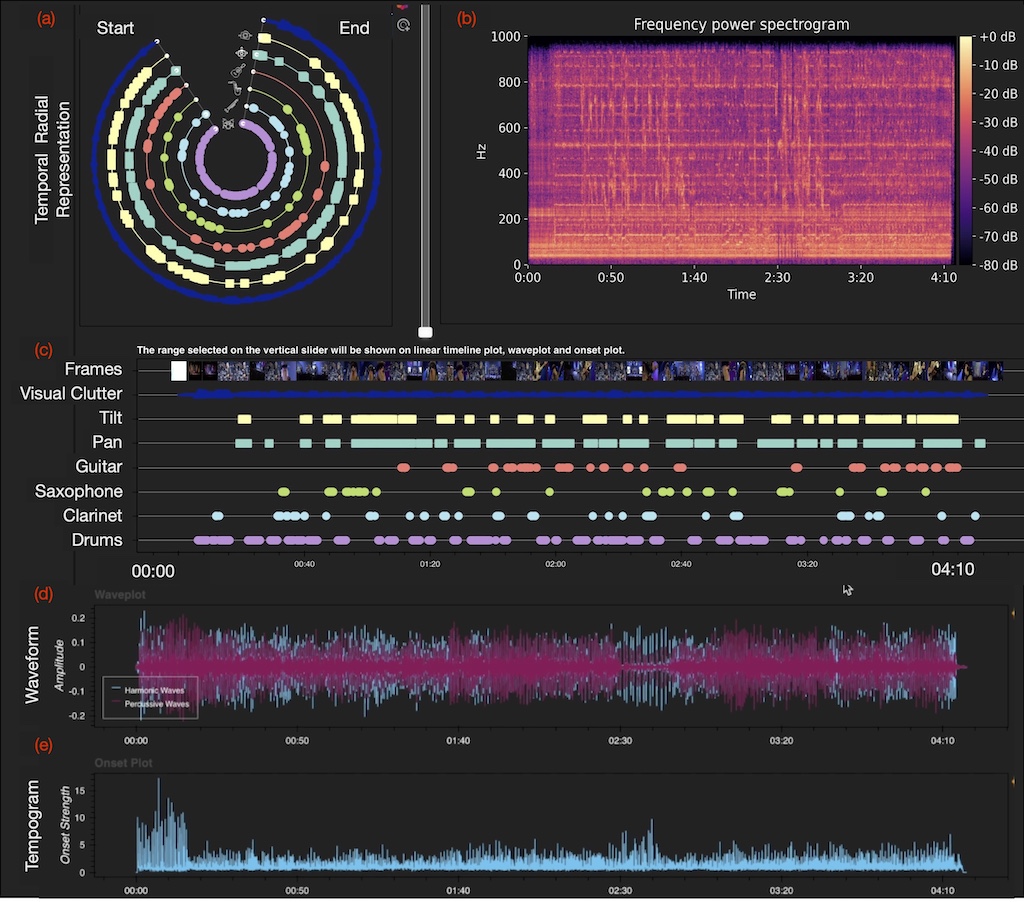
Task: Click the large 04:10 timeline end label
Action: 952,570
